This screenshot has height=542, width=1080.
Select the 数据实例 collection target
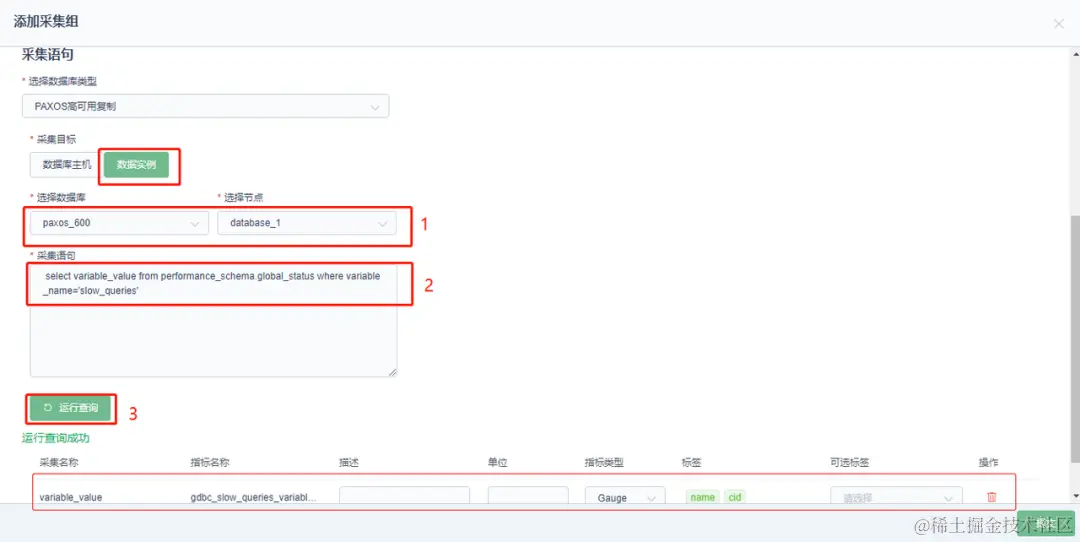(x=136, y=165)
